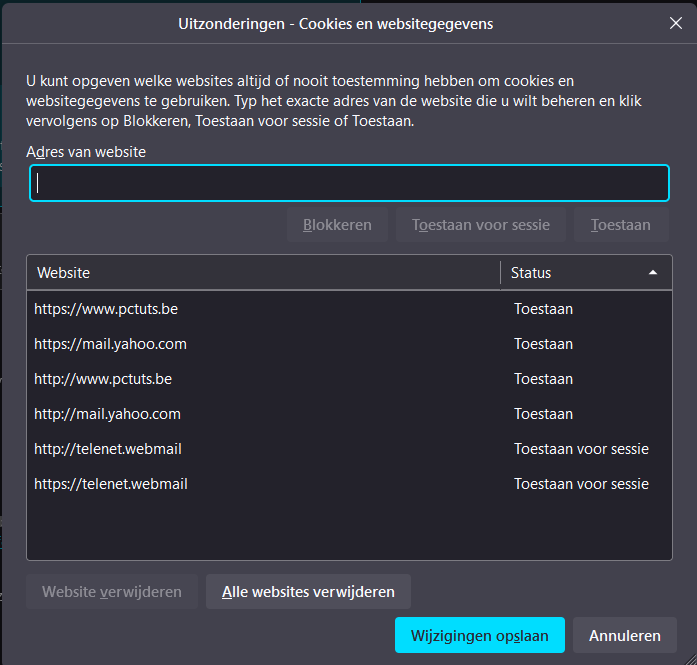Select the http://telenet.webmail entry

(108, 449)
